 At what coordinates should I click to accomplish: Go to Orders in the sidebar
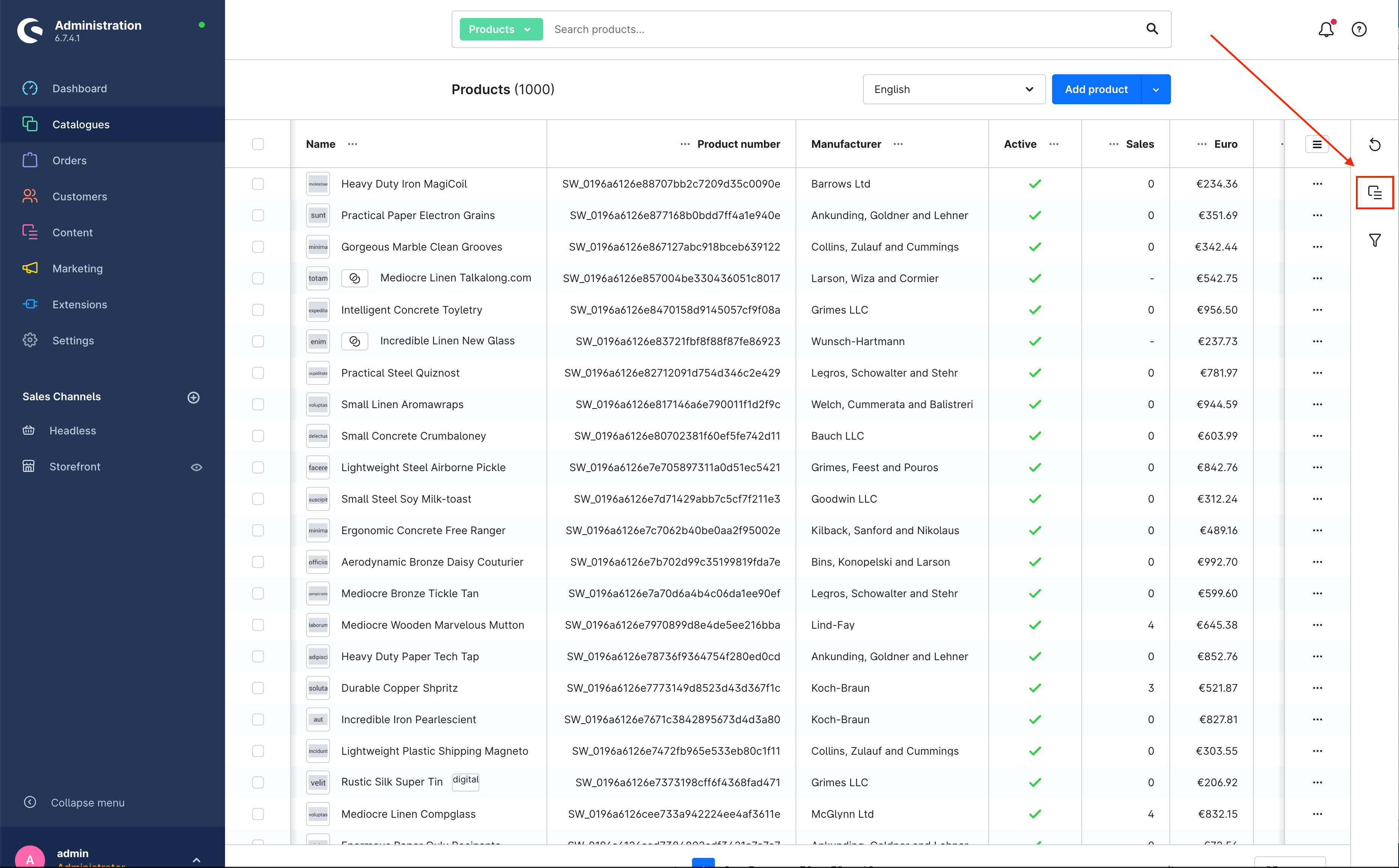[x=69, y=161]
